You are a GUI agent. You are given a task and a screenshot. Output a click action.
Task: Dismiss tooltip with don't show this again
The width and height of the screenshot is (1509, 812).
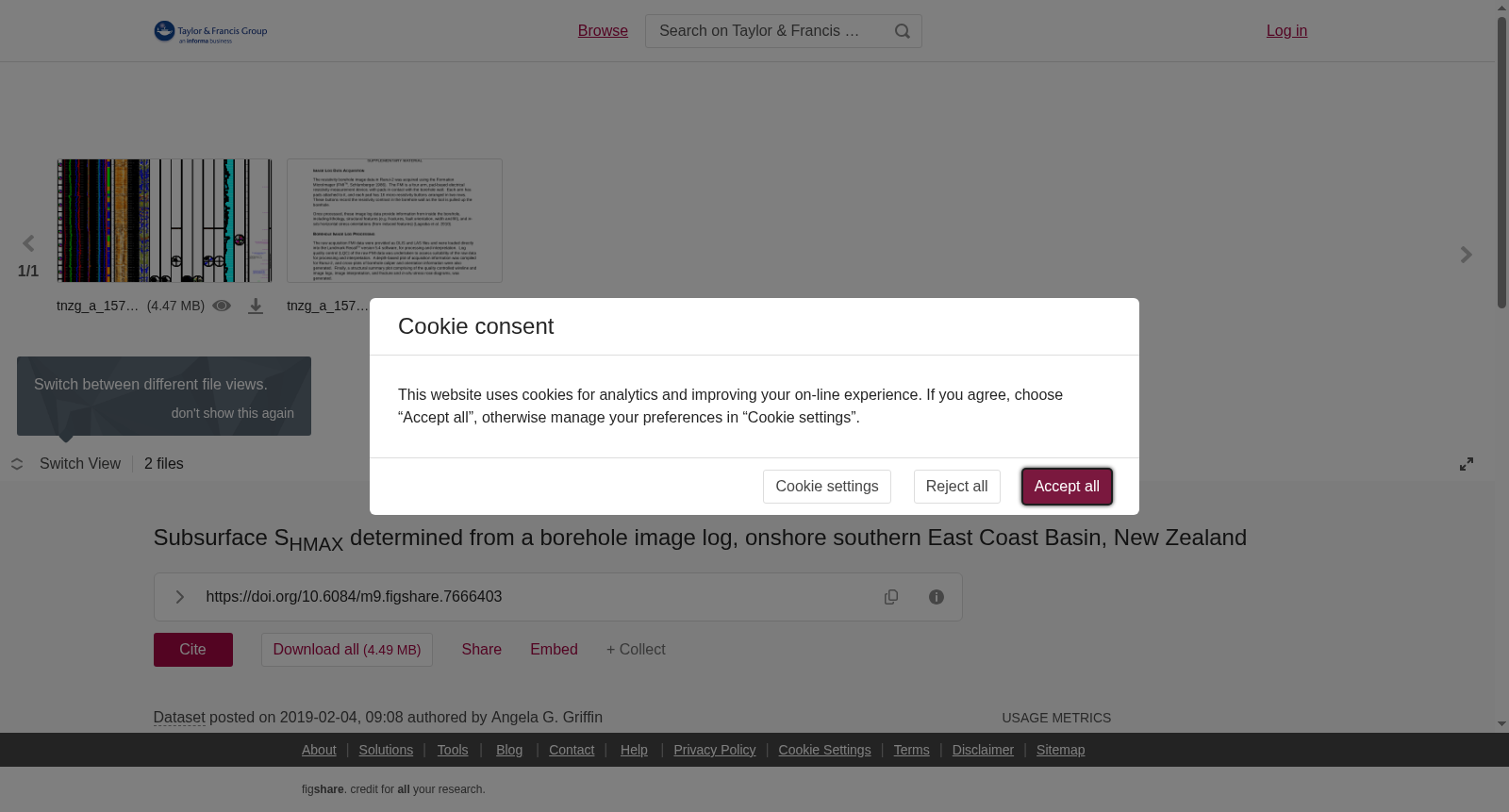click(232, 413)
